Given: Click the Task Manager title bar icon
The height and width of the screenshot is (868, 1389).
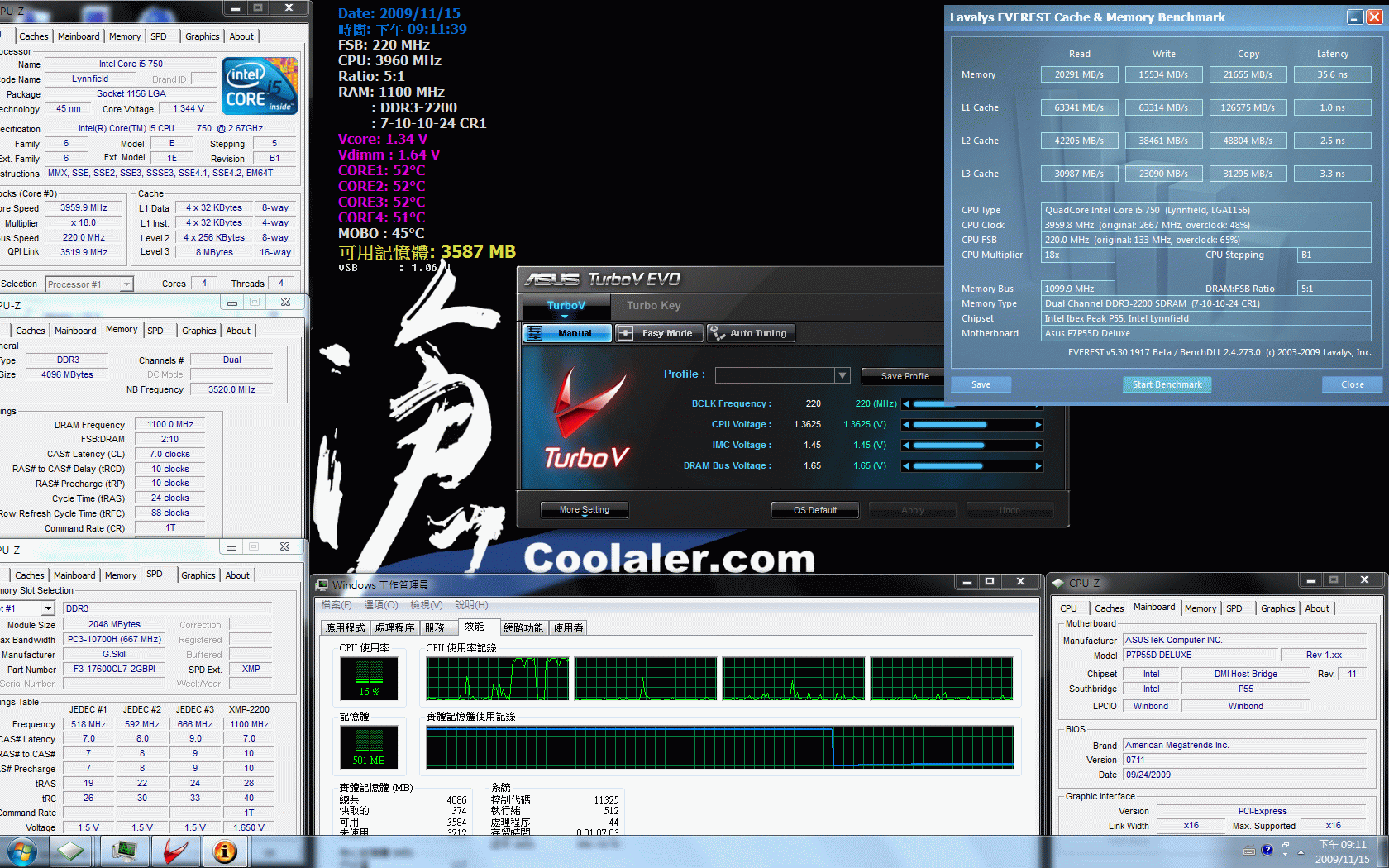Looking at the screenshot, I should pos(322,585).
